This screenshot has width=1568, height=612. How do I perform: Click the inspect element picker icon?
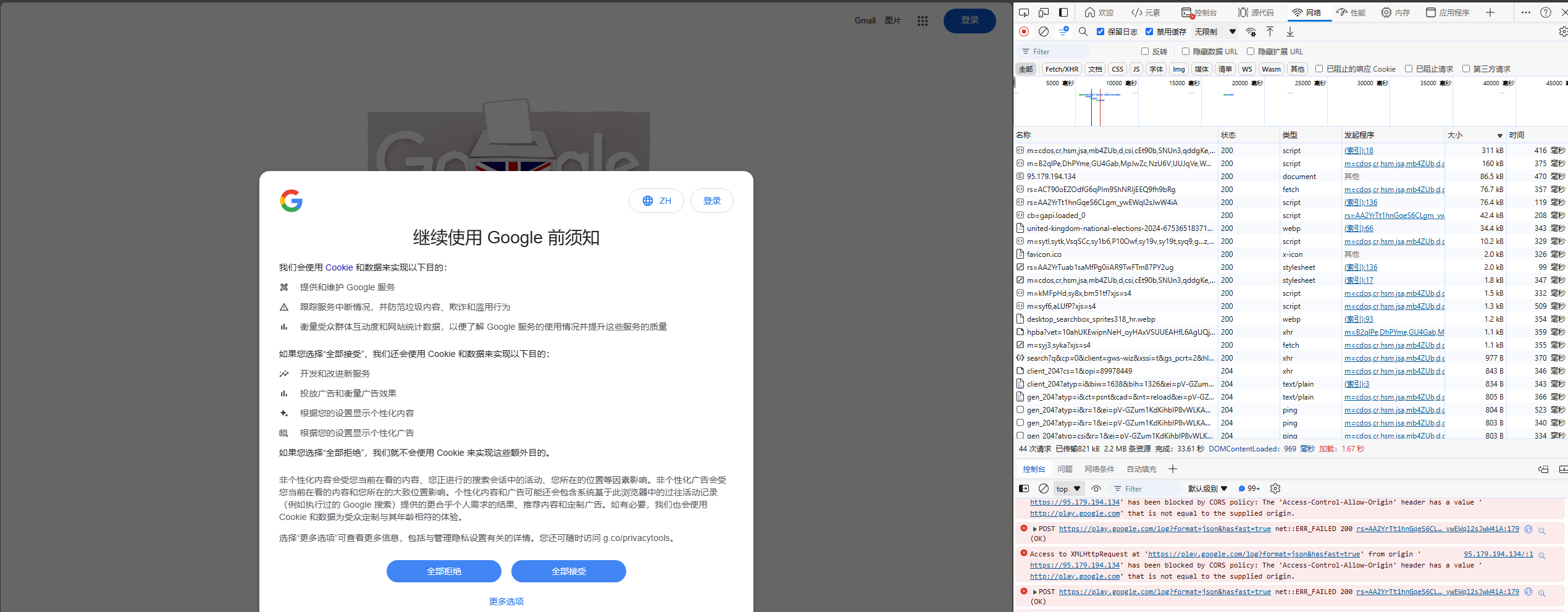[x=1024, y=12]
